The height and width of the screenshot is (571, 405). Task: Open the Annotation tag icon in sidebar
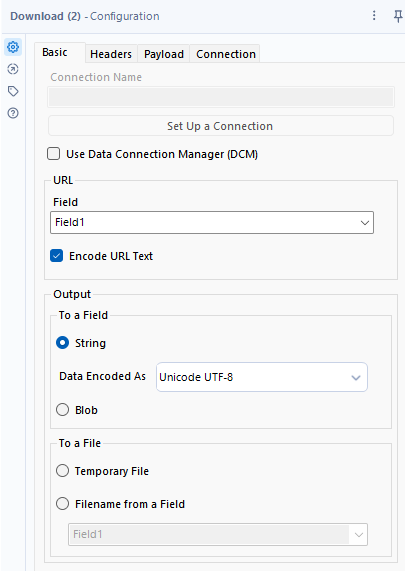point(13,91)
